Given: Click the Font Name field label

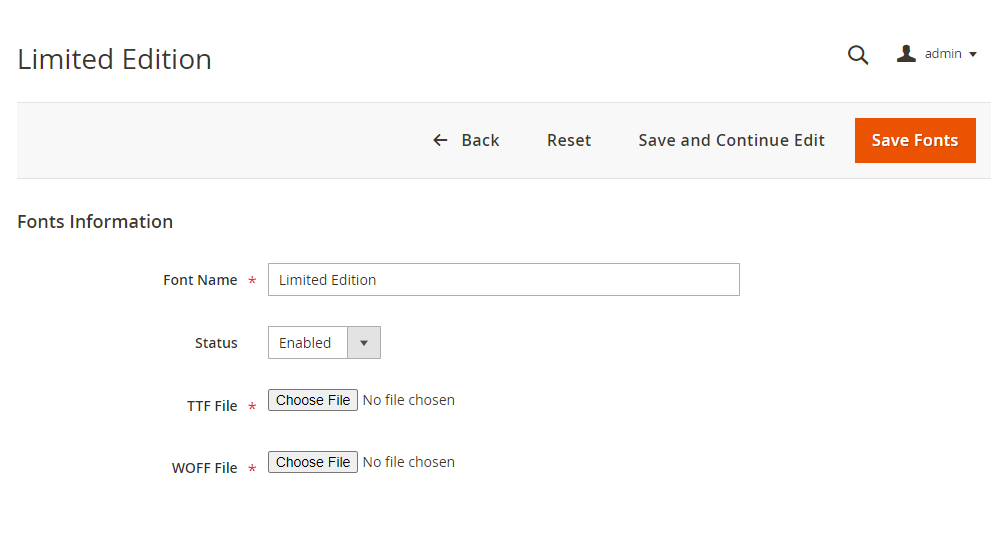Looking at the screenshot, I should [200, 281].
